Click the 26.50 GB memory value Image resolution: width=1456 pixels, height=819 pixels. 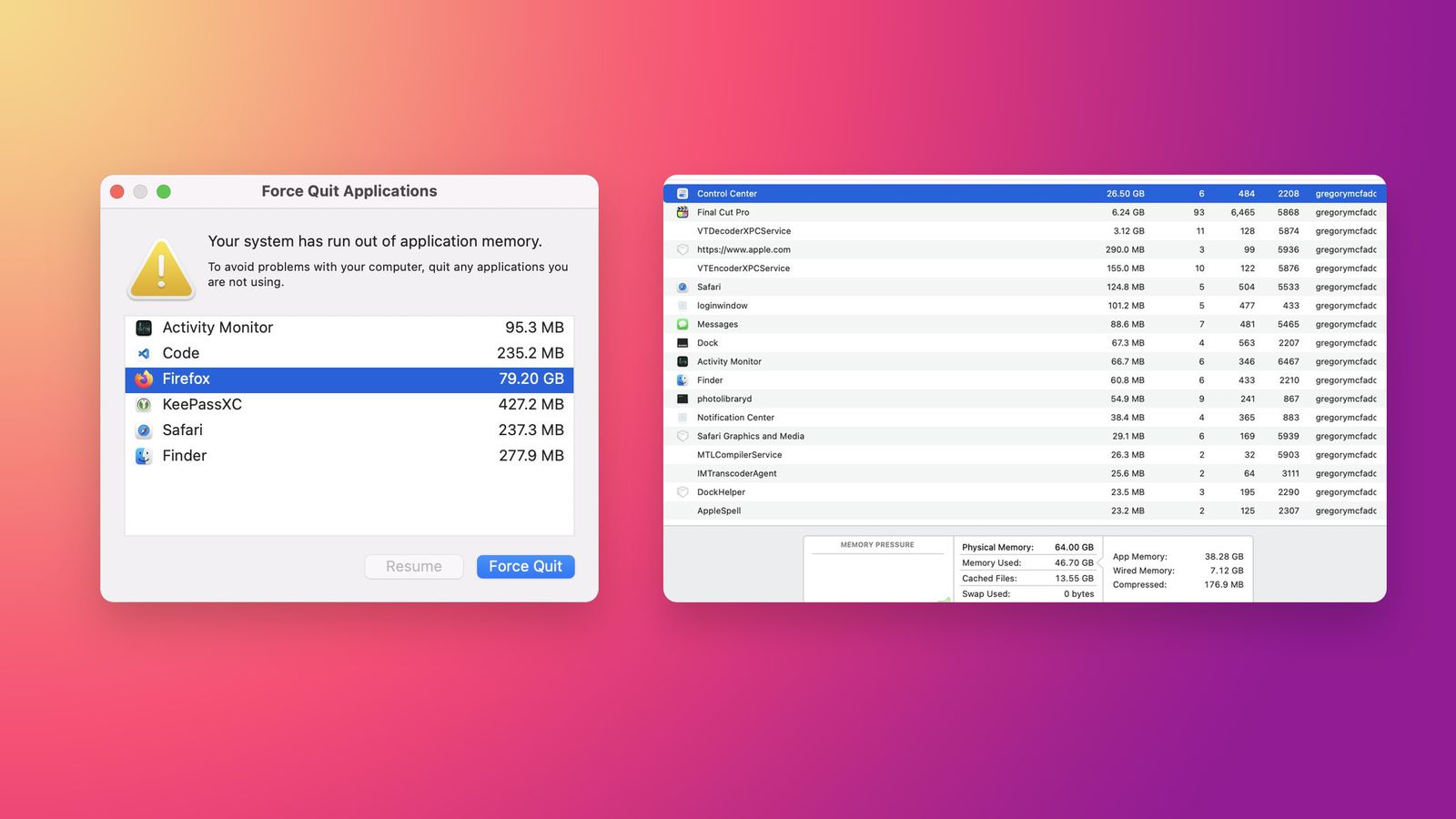(x=1125, y=194)
